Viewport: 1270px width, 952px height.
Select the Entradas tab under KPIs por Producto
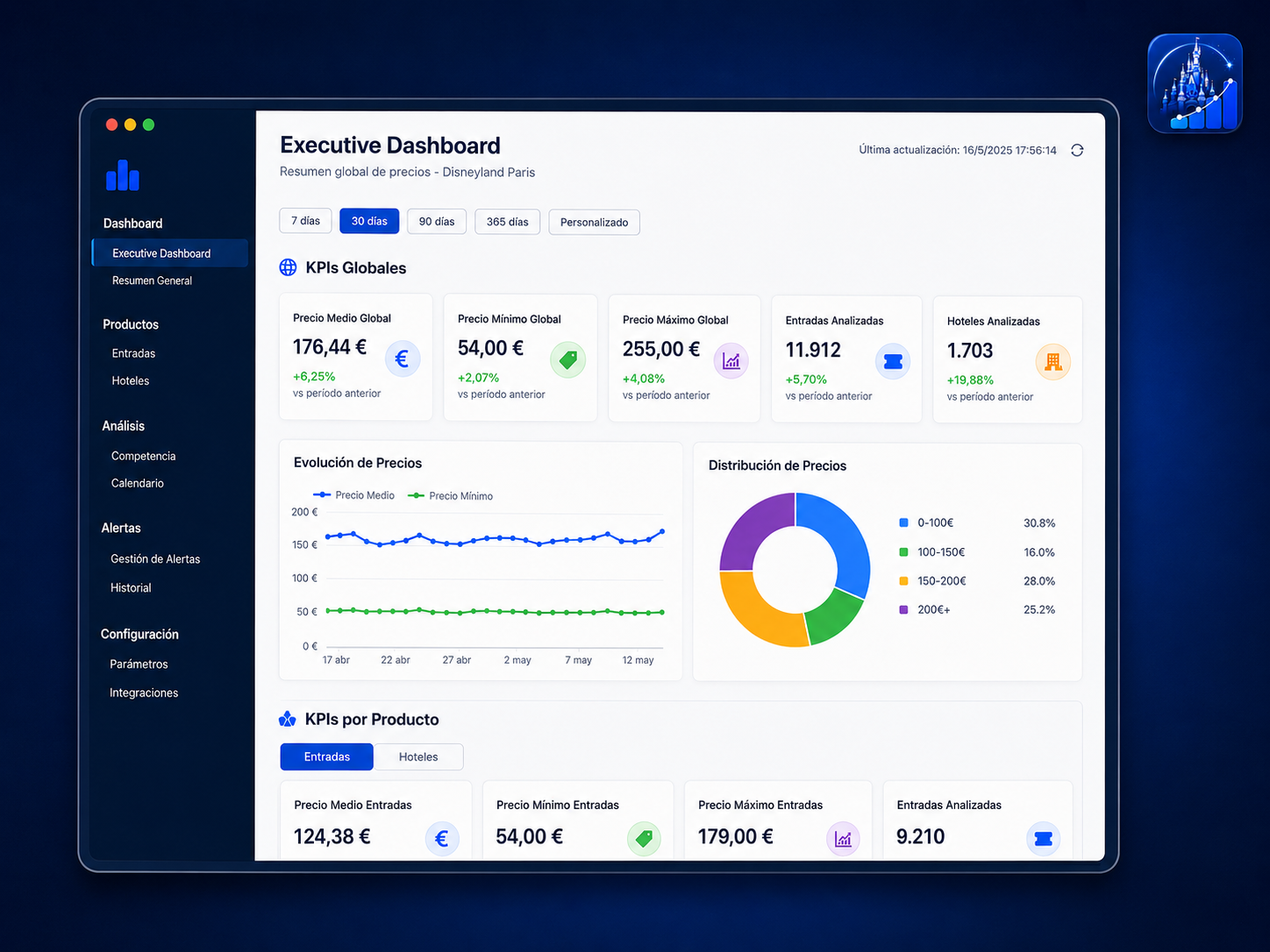click(327, 757)
